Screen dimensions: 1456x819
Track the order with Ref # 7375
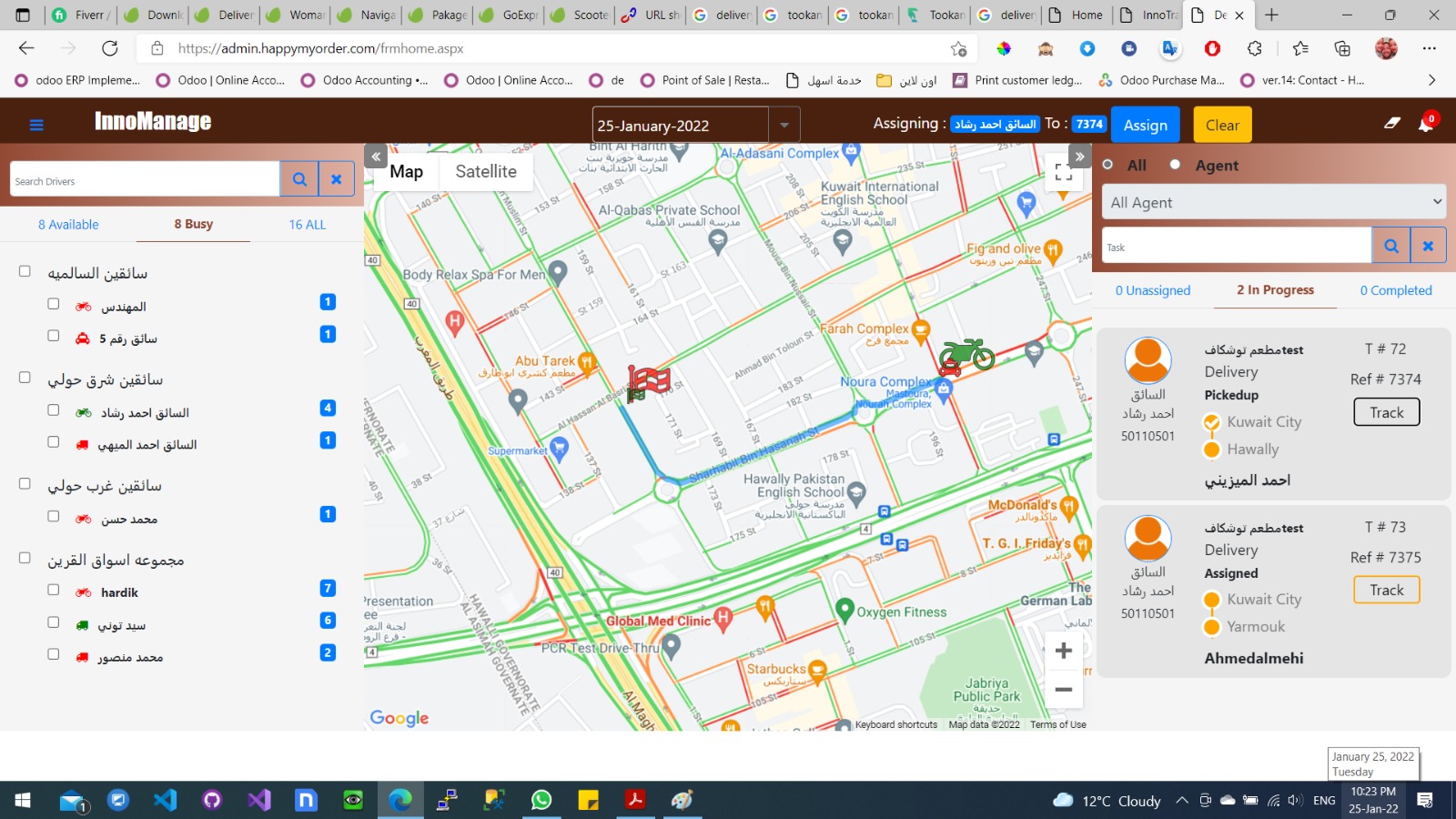pos(1386,590)
